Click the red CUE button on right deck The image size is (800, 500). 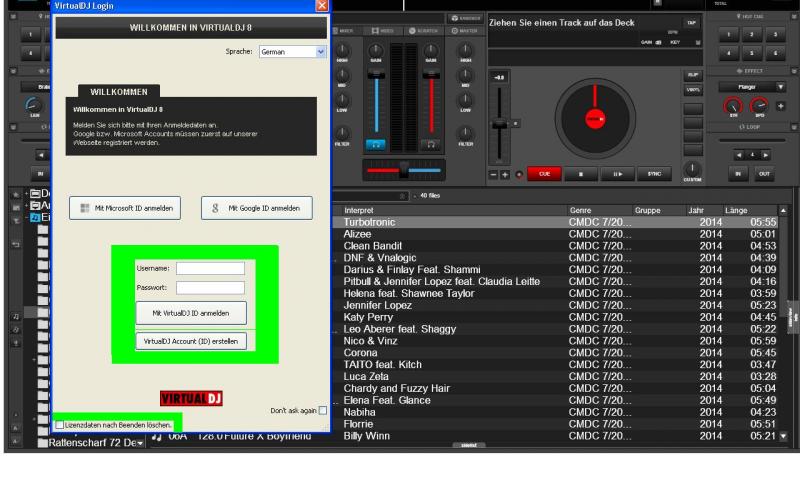point(544,174)
